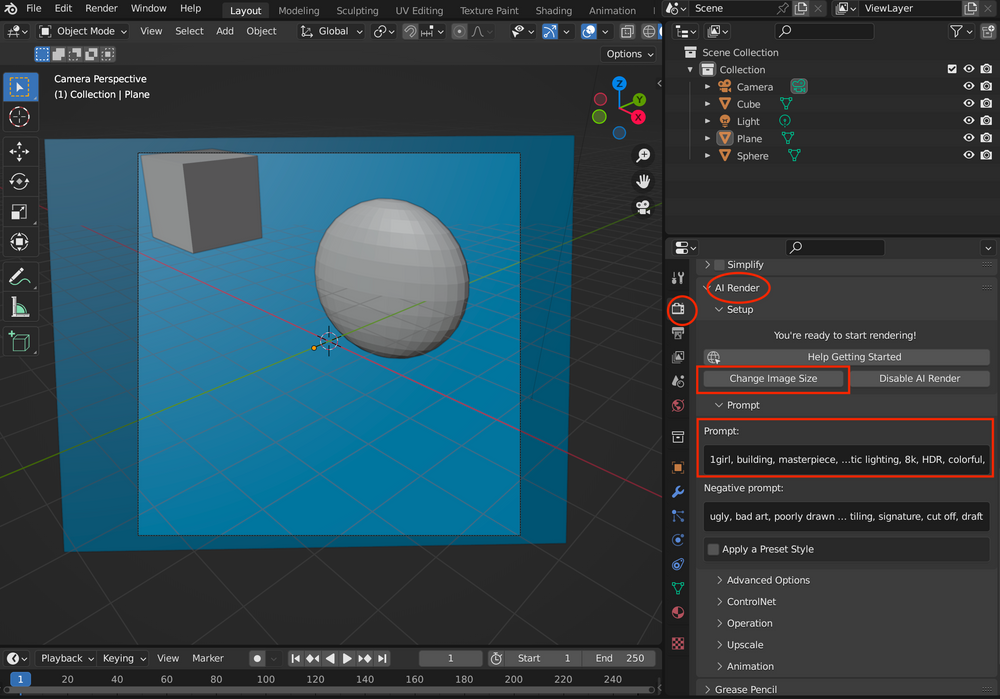This screenshot has height=699, width=1000.
Task: Select the Select Box tool
Action: click(x=20, y=87)
